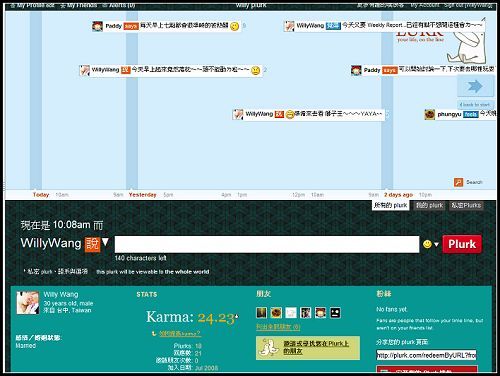Click WillyWang's avatar on the sad-face plurk
The image size is (500, 376).
pos(85,70)
